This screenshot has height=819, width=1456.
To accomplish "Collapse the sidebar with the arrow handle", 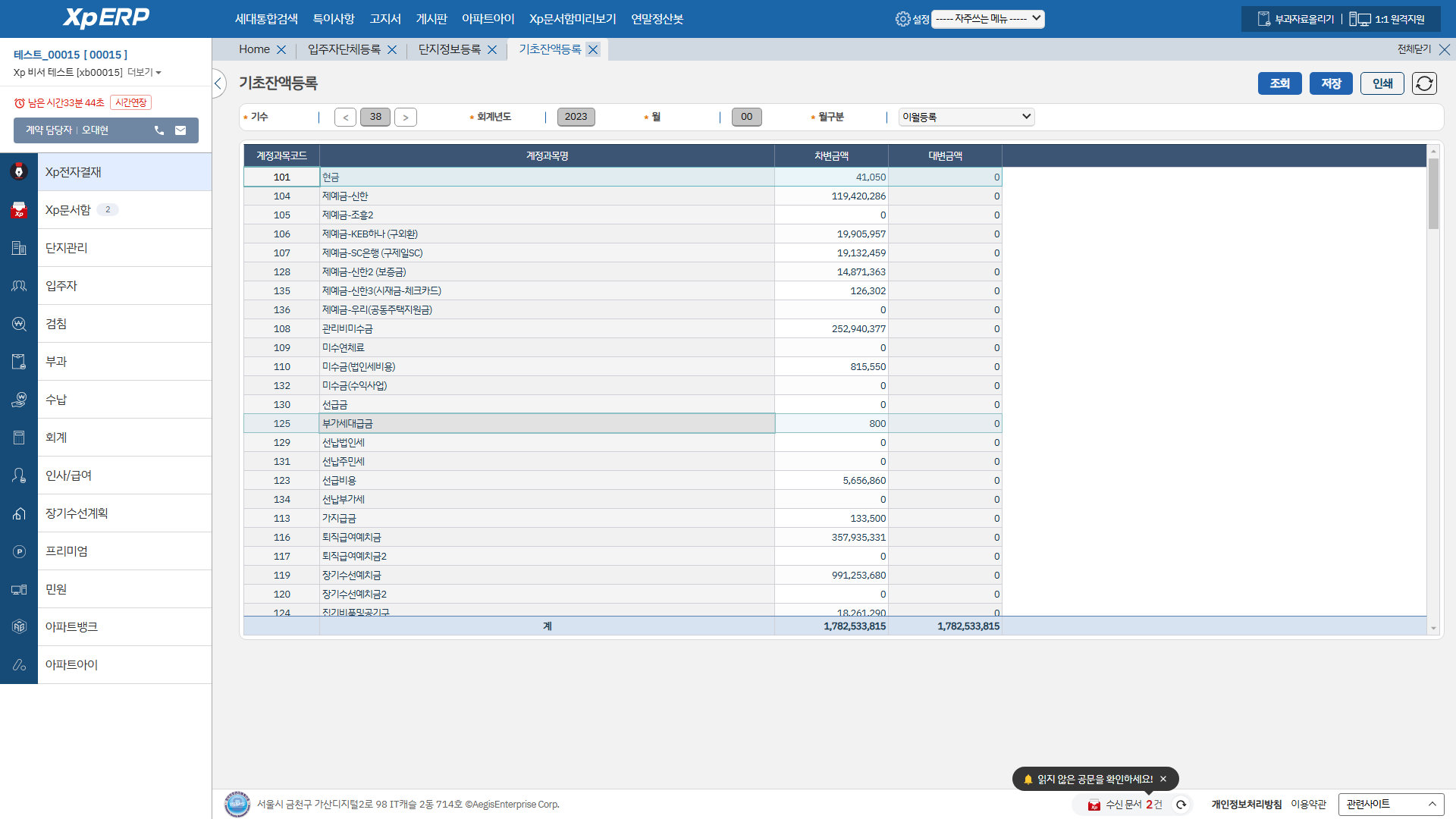I will click(x=218, y=83).
